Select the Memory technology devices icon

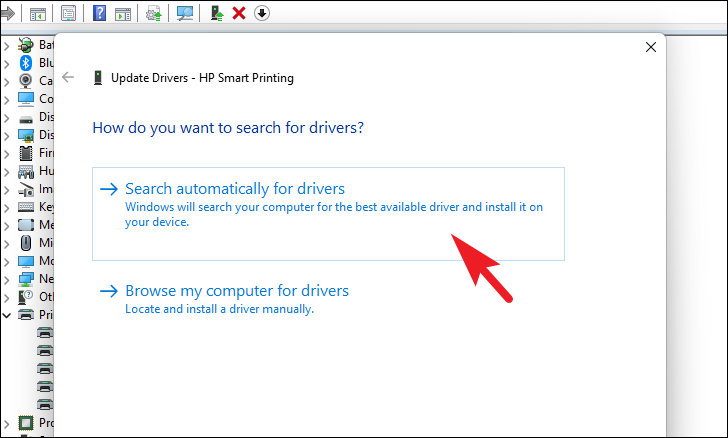click(26, 225)
